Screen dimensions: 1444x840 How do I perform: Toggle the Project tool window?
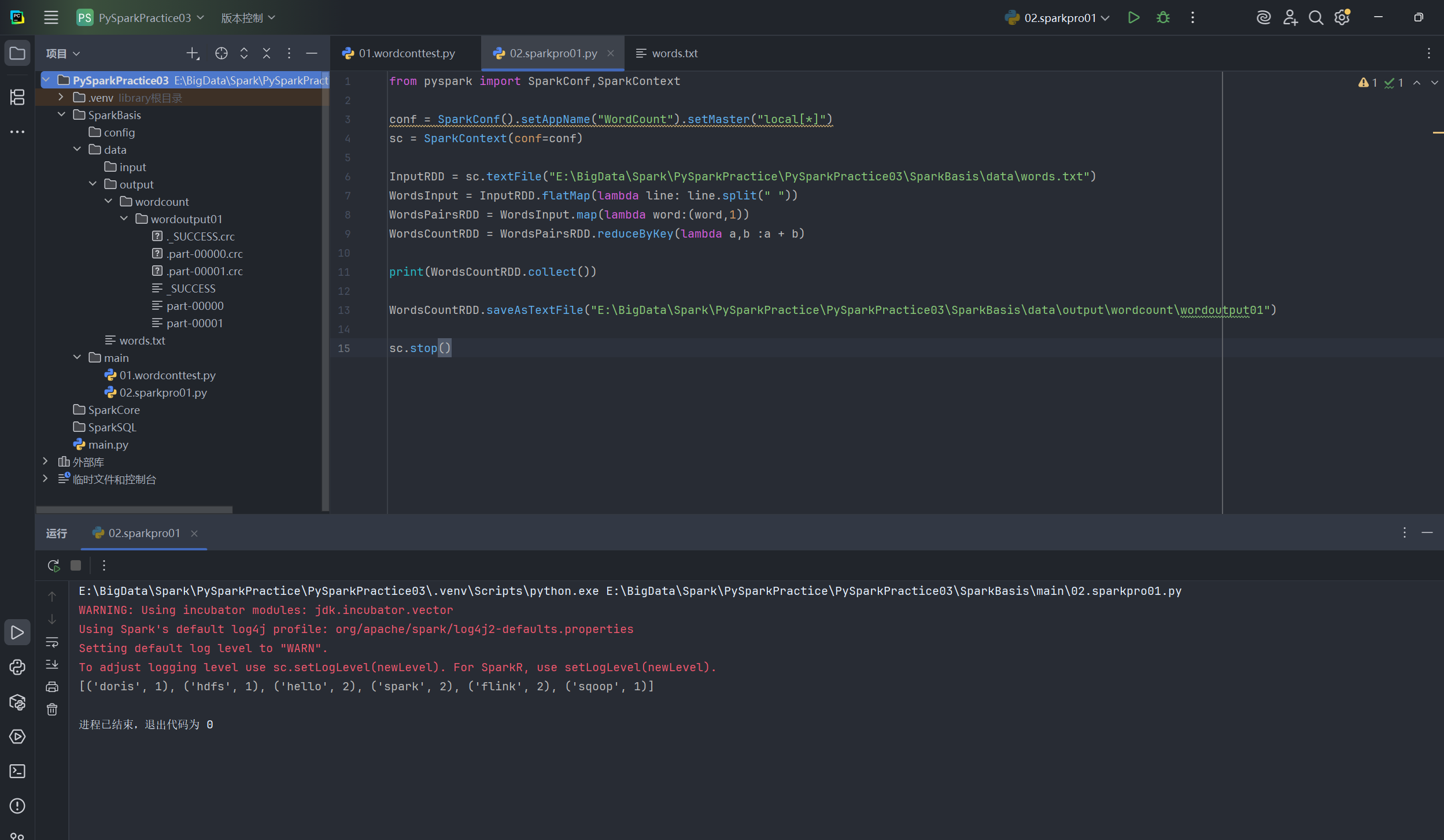[17, 53]
